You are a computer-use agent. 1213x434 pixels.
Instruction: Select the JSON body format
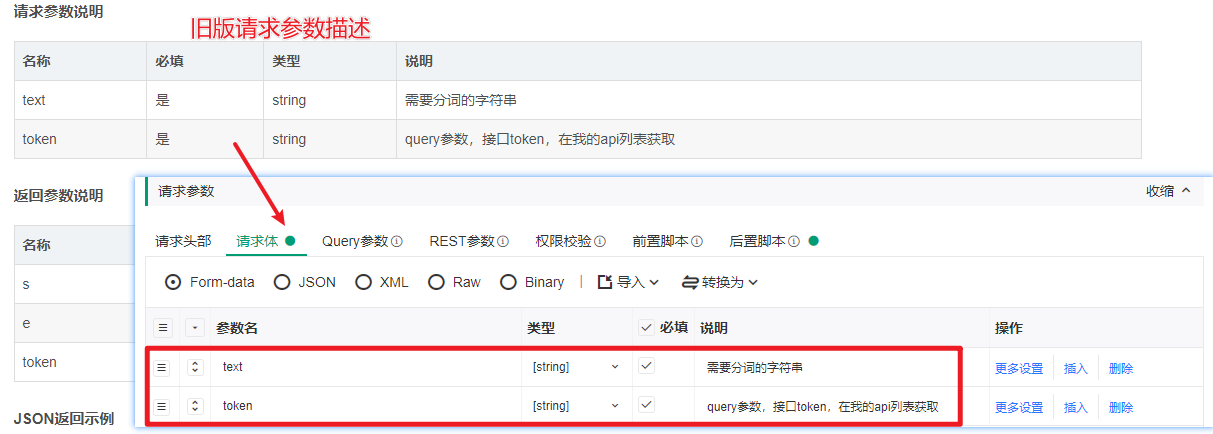click(x=282, y=282)
